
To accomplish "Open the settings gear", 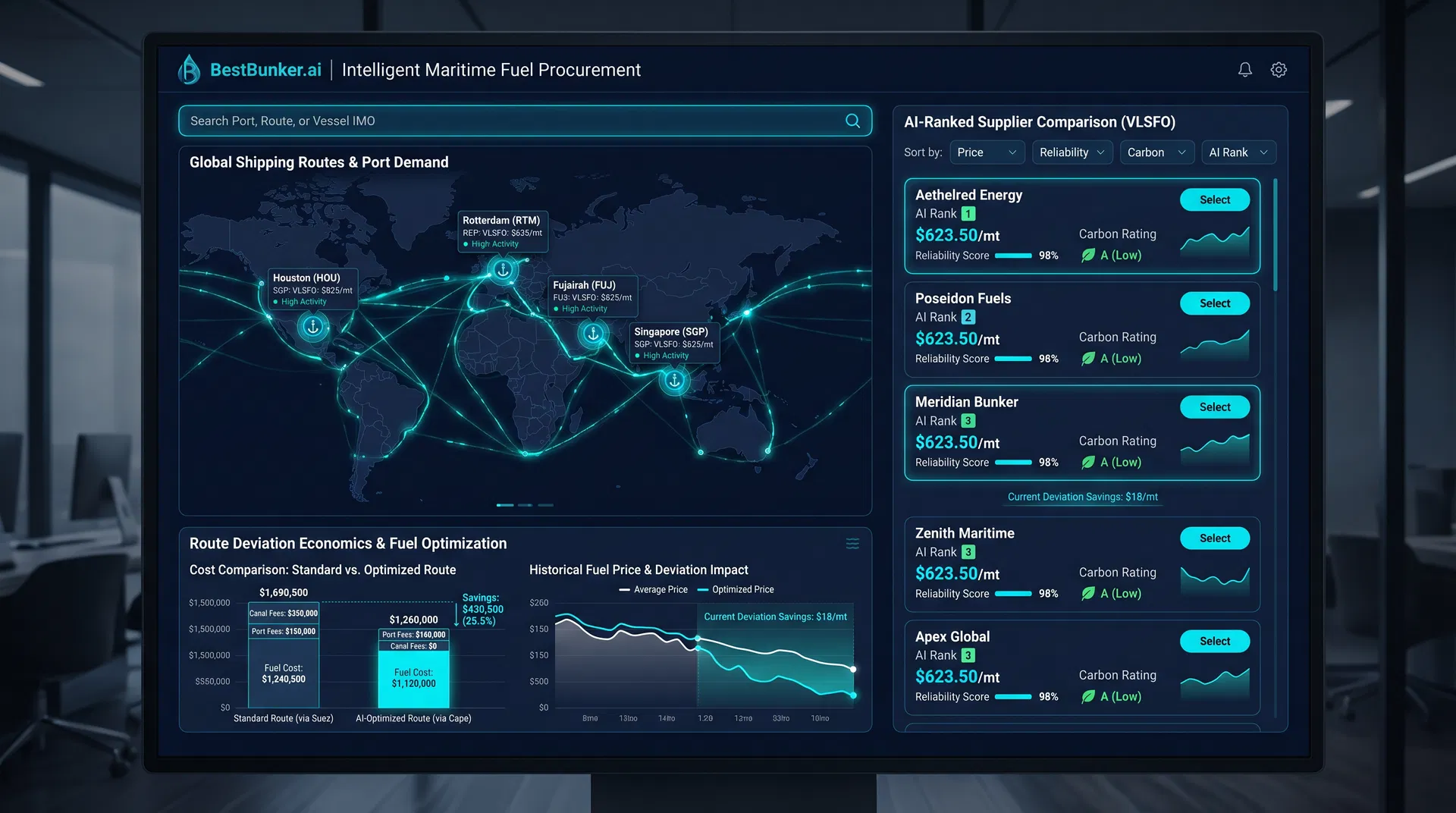I will coord(1279,69).
